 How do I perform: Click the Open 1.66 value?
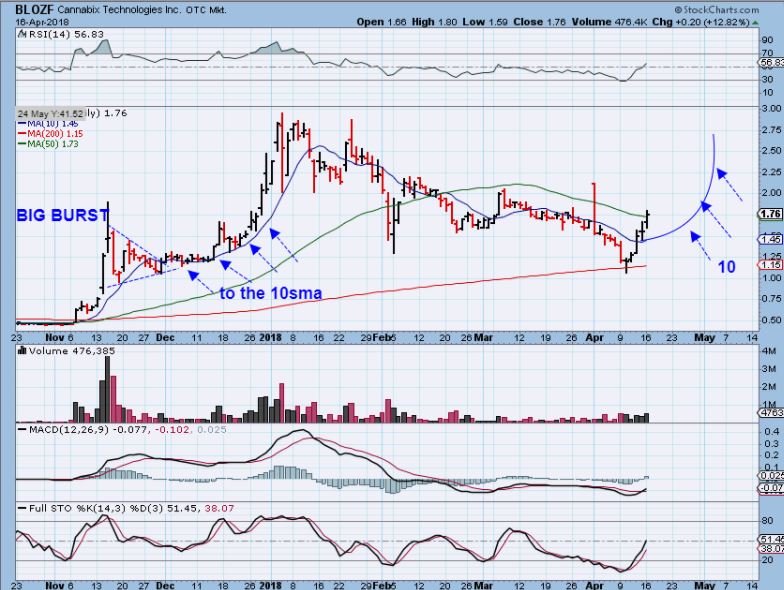(x=382, y=22)
